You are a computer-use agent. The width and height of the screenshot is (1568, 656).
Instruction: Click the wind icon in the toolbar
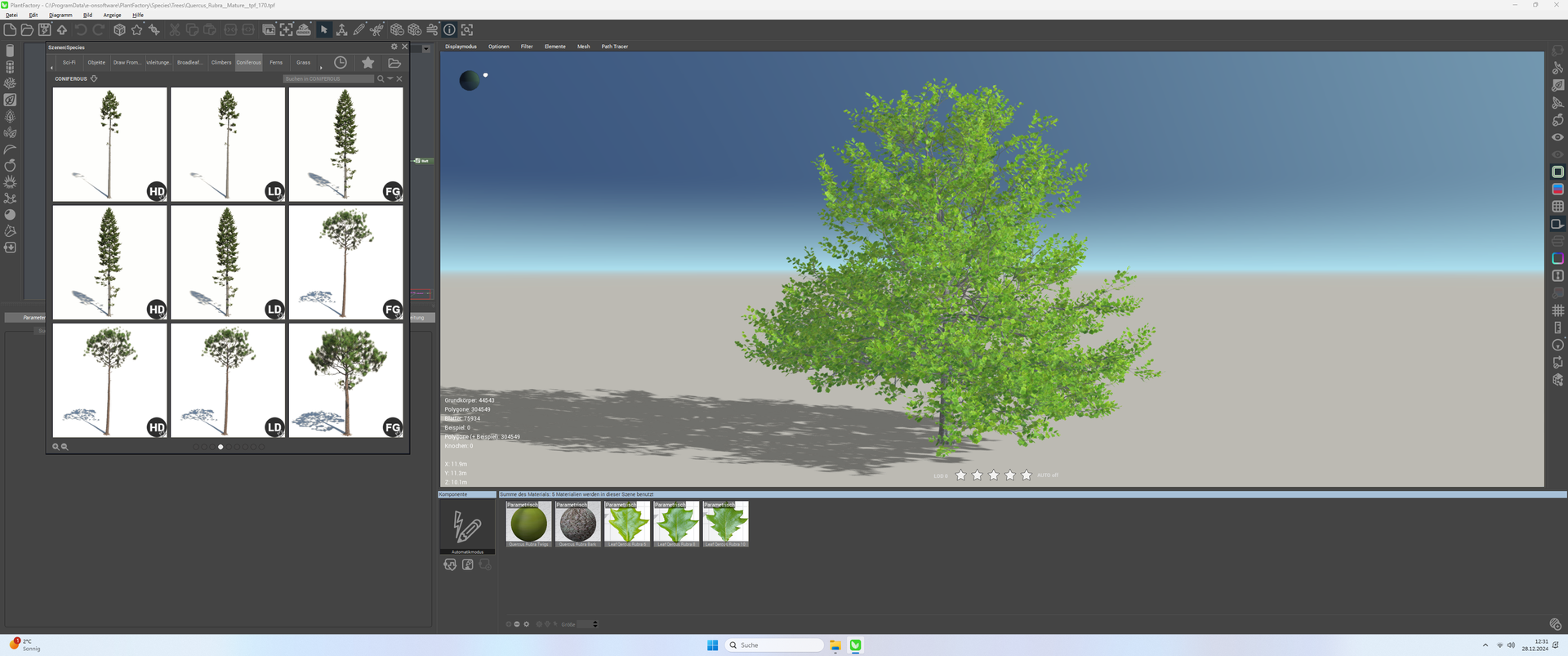click(432, 29)
